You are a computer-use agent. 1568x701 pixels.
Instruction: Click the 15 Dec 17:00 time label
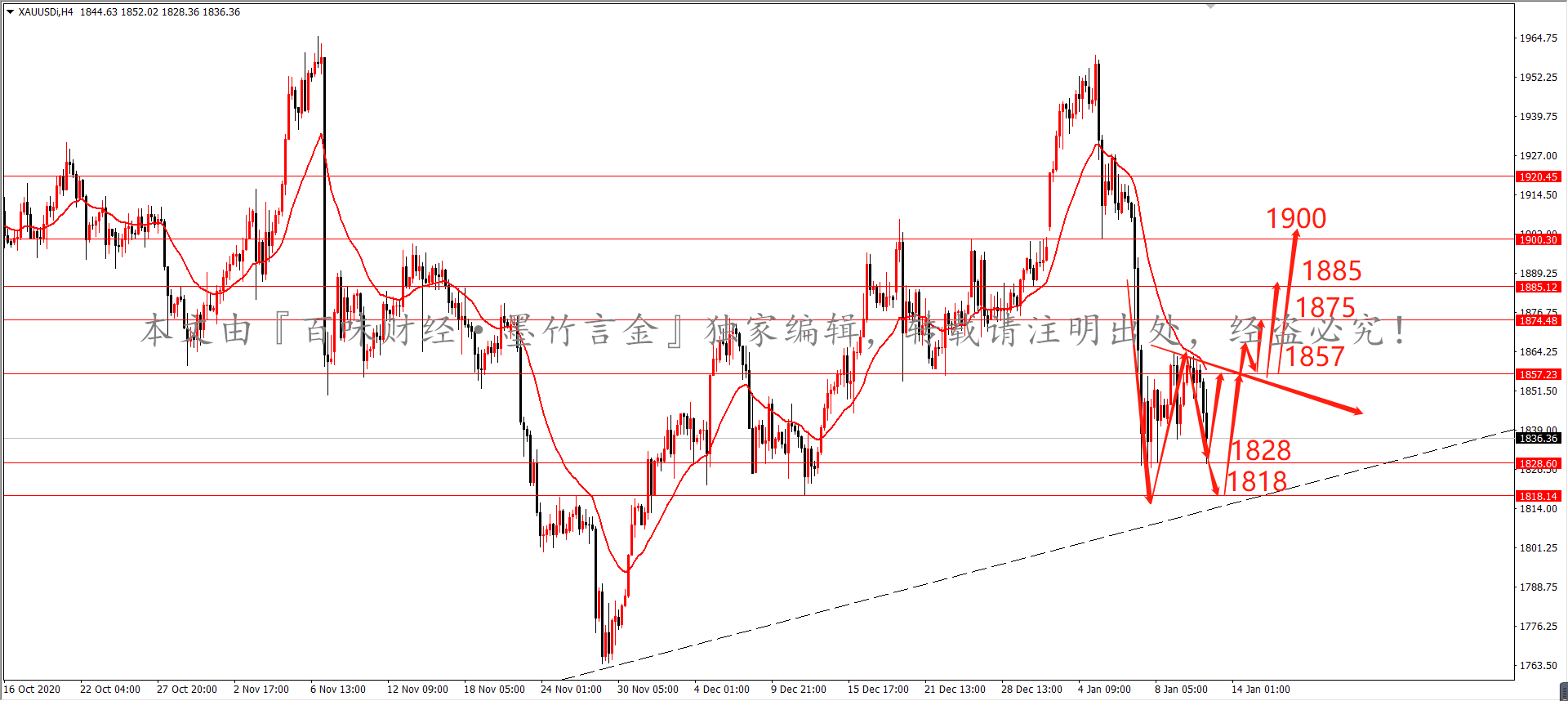[x=878, y=690]
